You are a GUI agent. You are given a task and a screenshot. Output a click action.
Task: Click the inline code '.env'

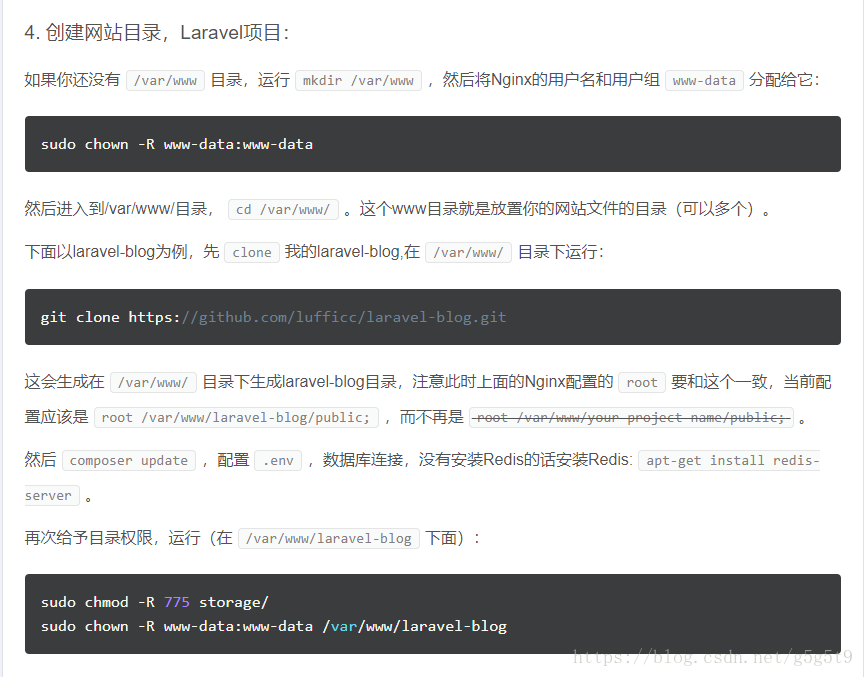(278, 461)
